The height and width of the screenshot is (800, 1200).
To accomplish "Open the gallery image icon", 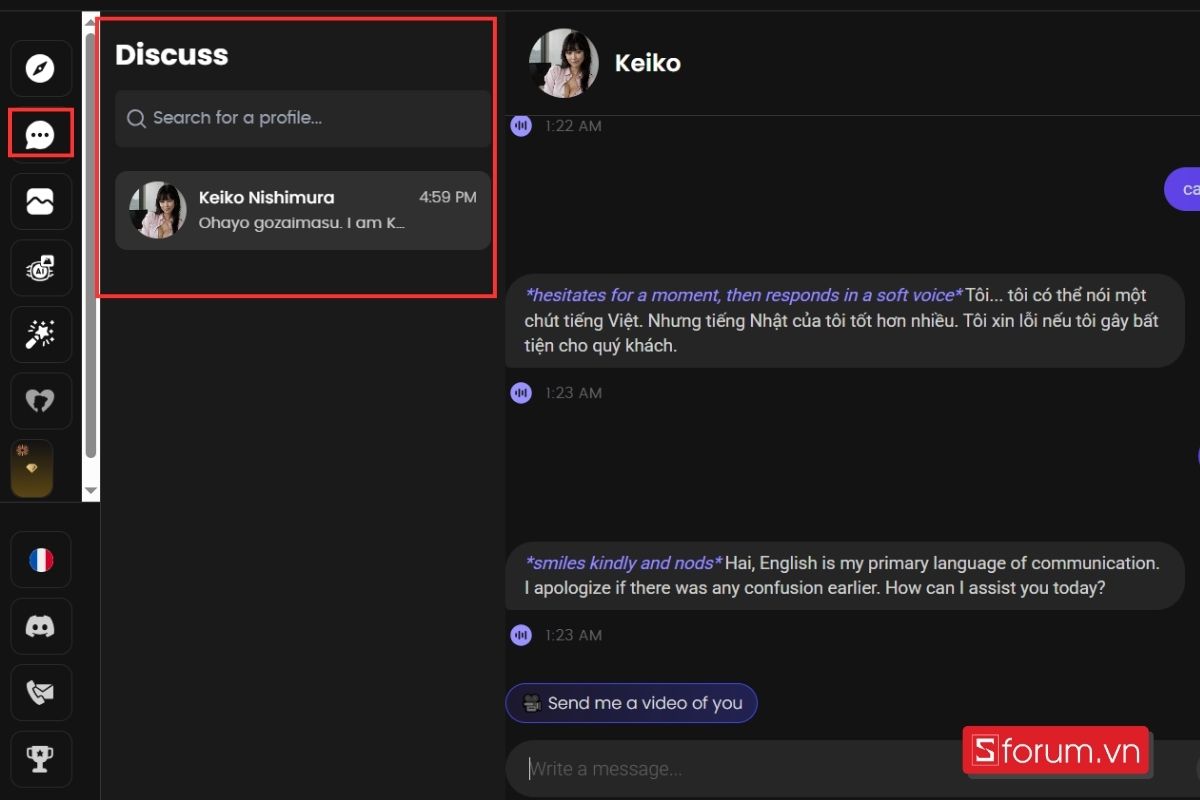I will click(x=41, y=202).
